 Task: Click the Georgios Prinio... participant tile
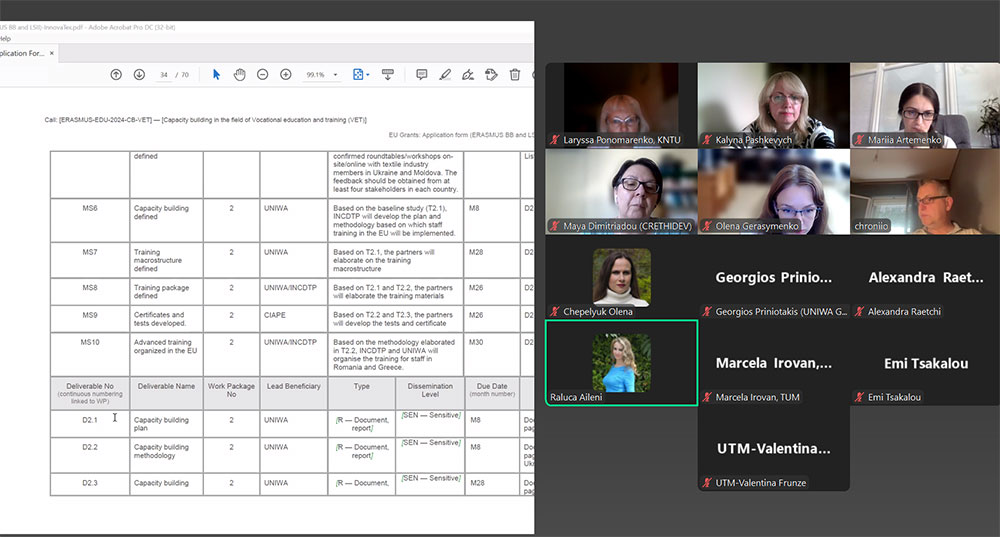(774, 277)
